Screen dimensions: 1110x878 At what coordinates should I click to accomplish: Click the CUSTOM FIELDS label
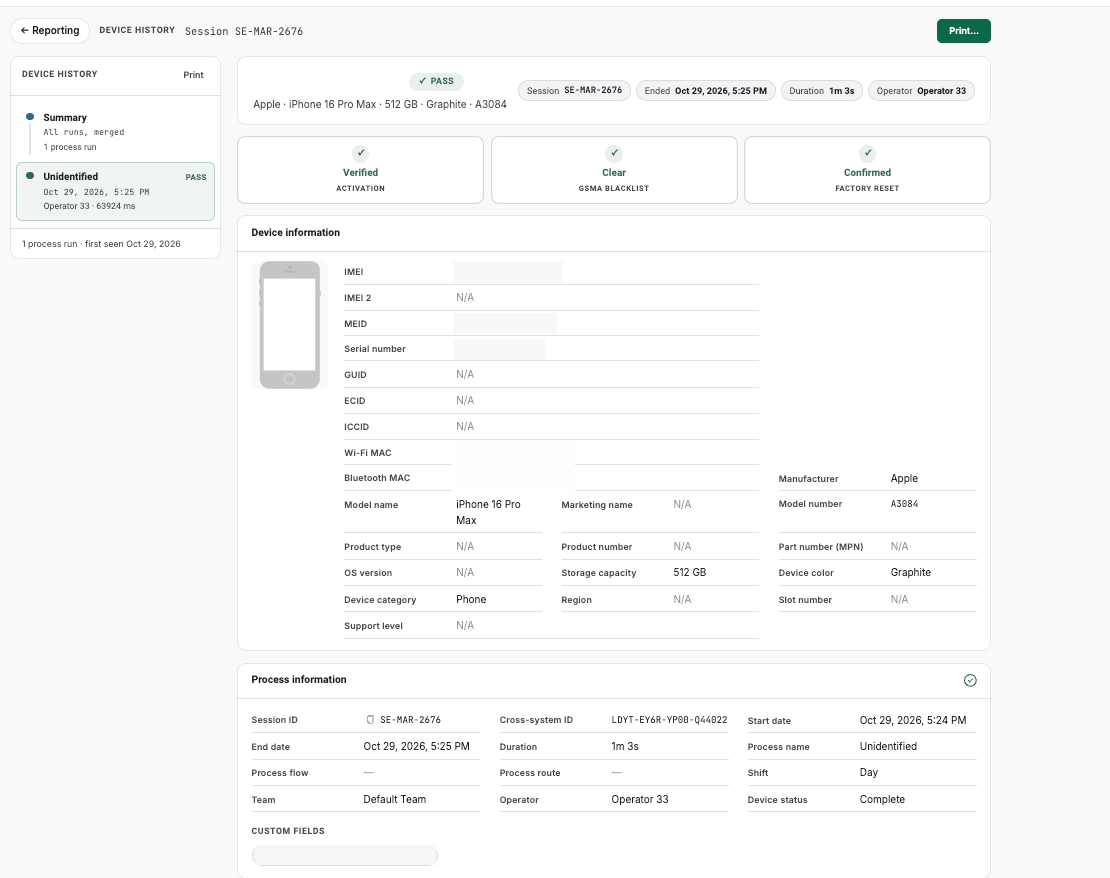(x=287, y=831)
